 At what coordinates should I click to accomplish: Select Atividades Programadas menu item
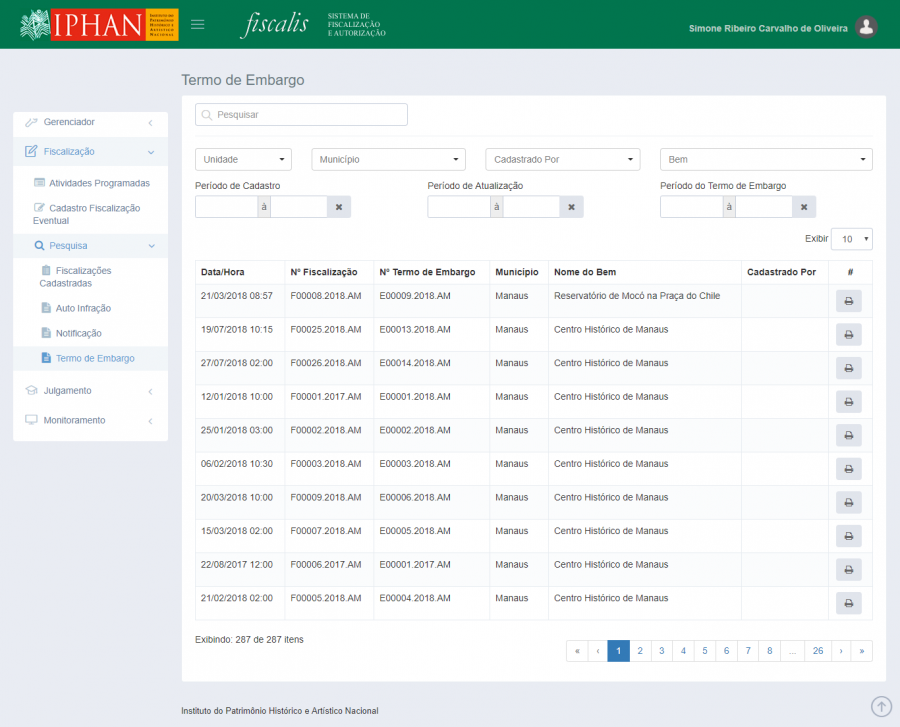coord(99,183)
